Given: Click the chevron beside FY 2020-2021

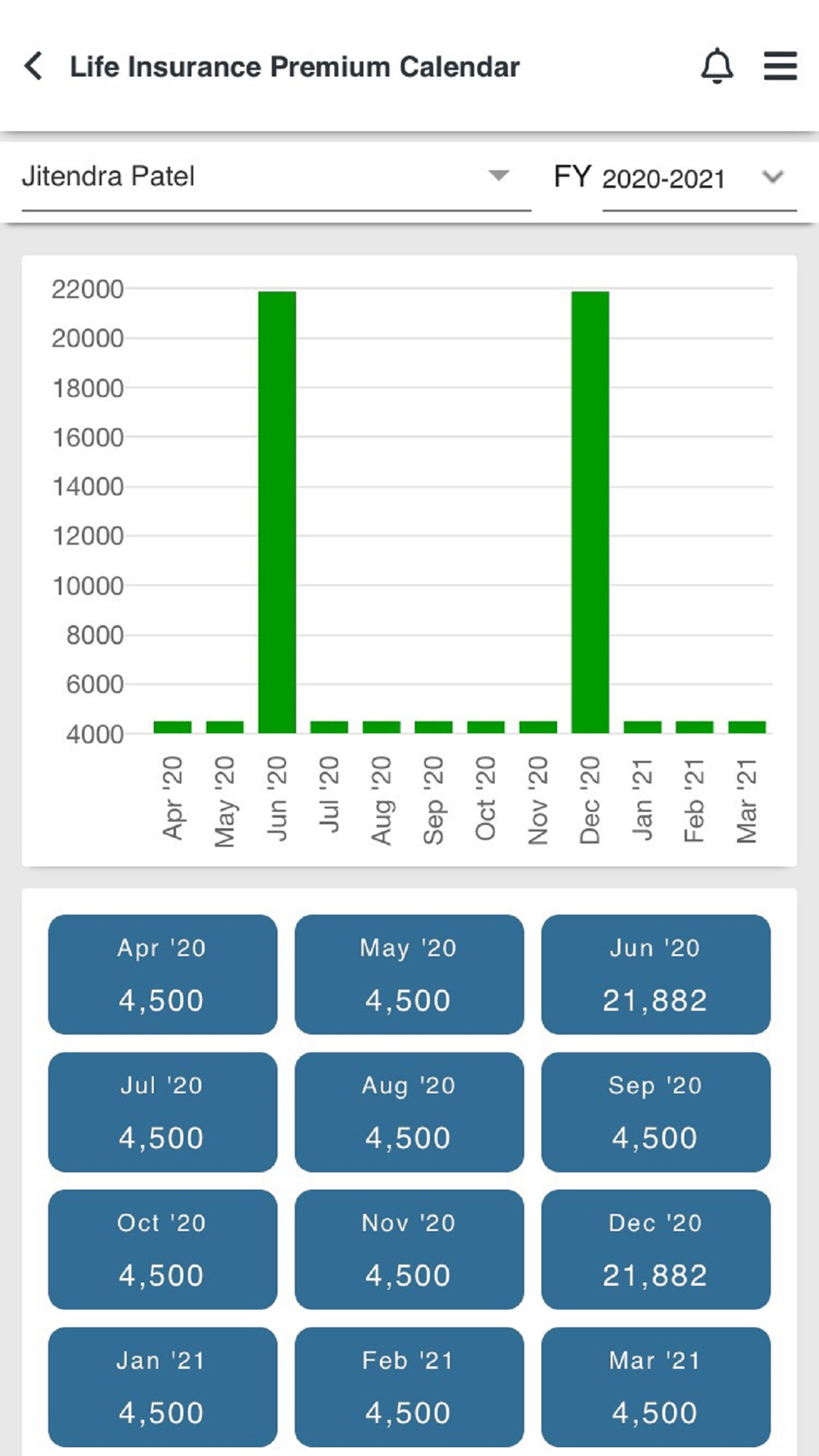Looking at the screenshot, I should [x=772, y=177].
